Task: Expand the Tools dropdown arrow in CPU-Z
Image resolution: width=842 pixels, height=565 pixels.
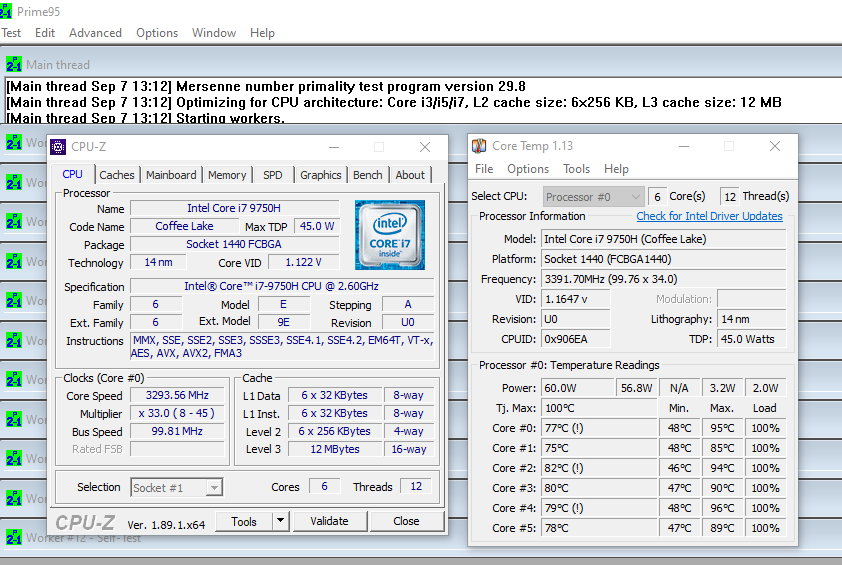Action: point(281,521)
